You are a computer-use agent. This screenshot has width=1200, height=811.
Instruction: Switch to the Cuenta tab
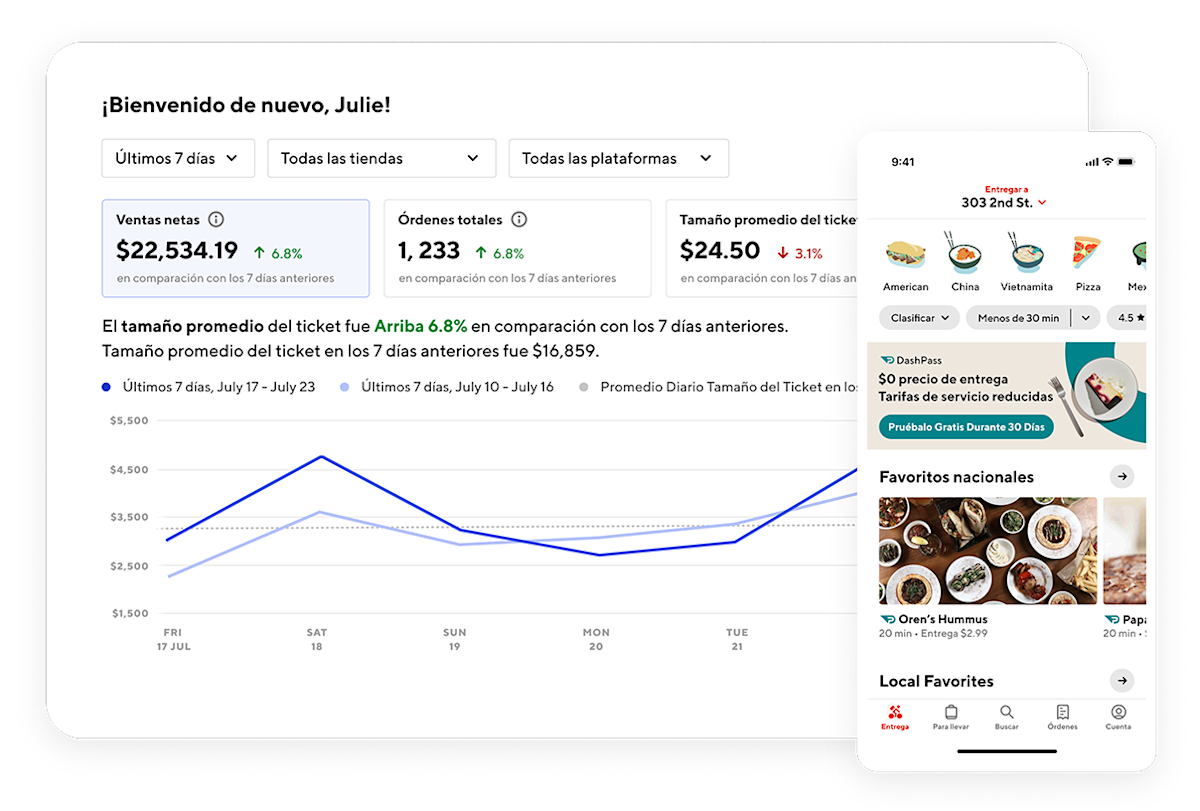click(x=1119, y=717)
